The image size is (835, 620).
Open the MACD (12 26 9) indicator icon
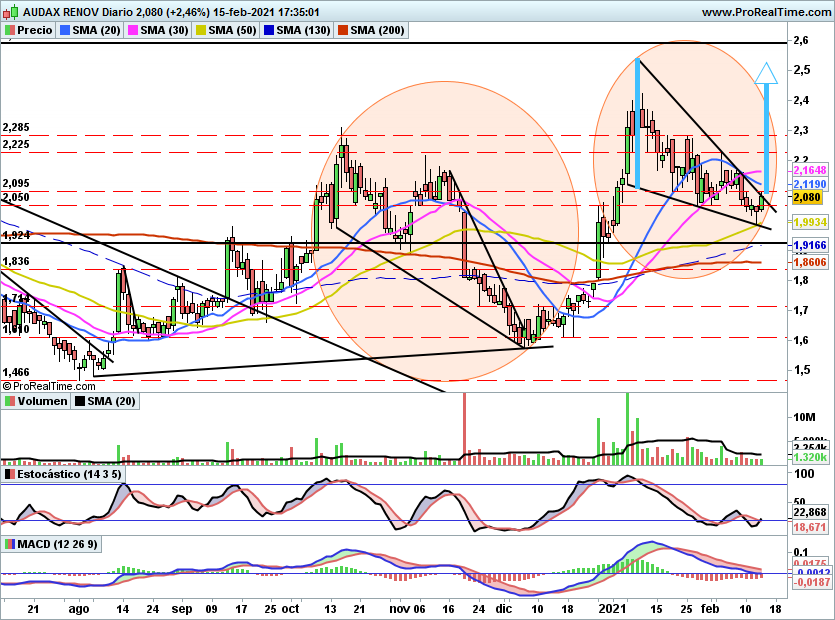pyautogui.click(x=11, y=544)
